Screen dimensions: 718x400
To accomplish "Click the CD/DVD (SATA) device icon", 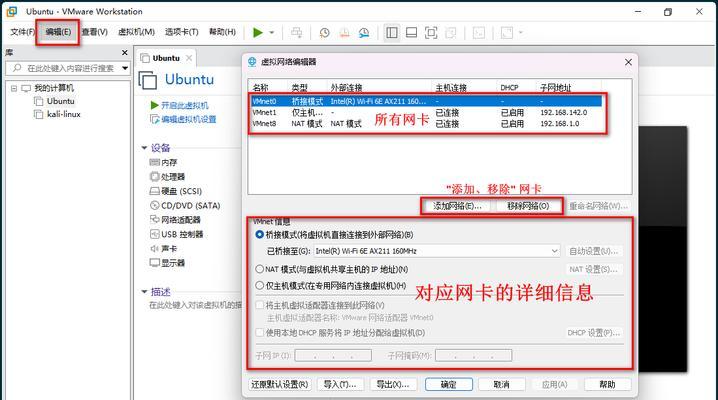I will click(154, 205).
